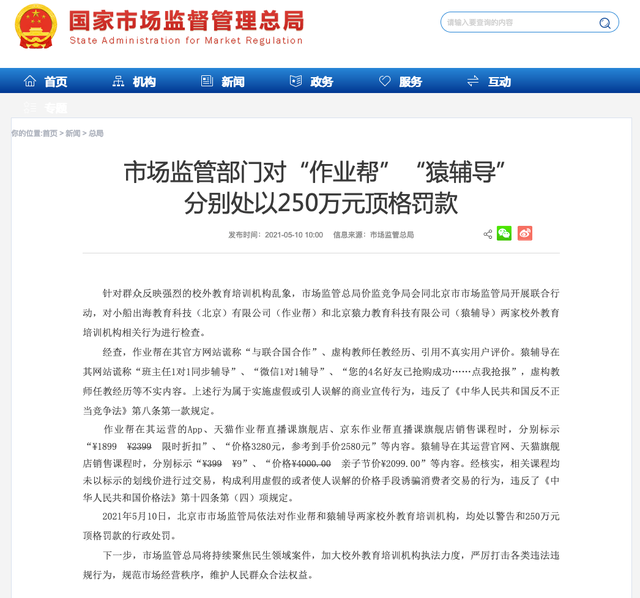Click the paragraph starting 下一步，市场监管总局
Screen dimensions: 640x598
(321, 565)
